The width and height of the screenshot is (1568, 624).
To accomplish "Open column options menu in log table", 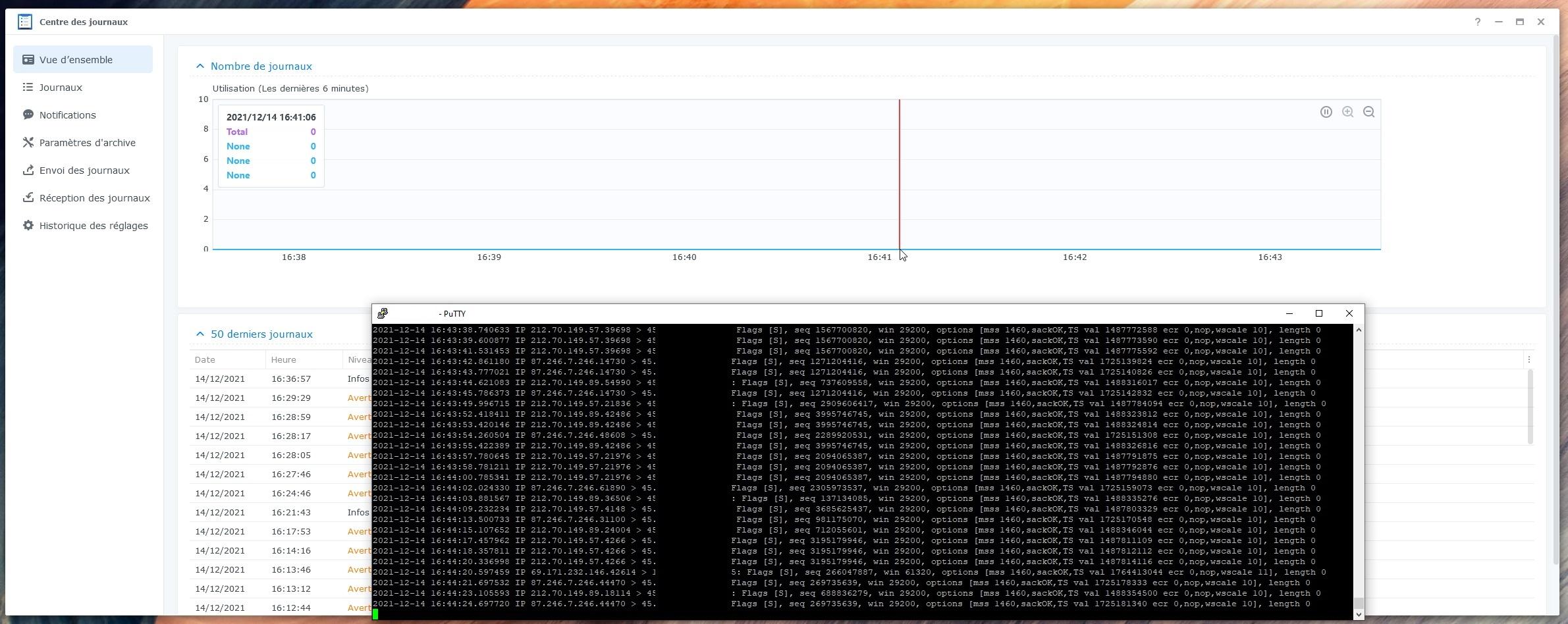I will coord(1528,359).
